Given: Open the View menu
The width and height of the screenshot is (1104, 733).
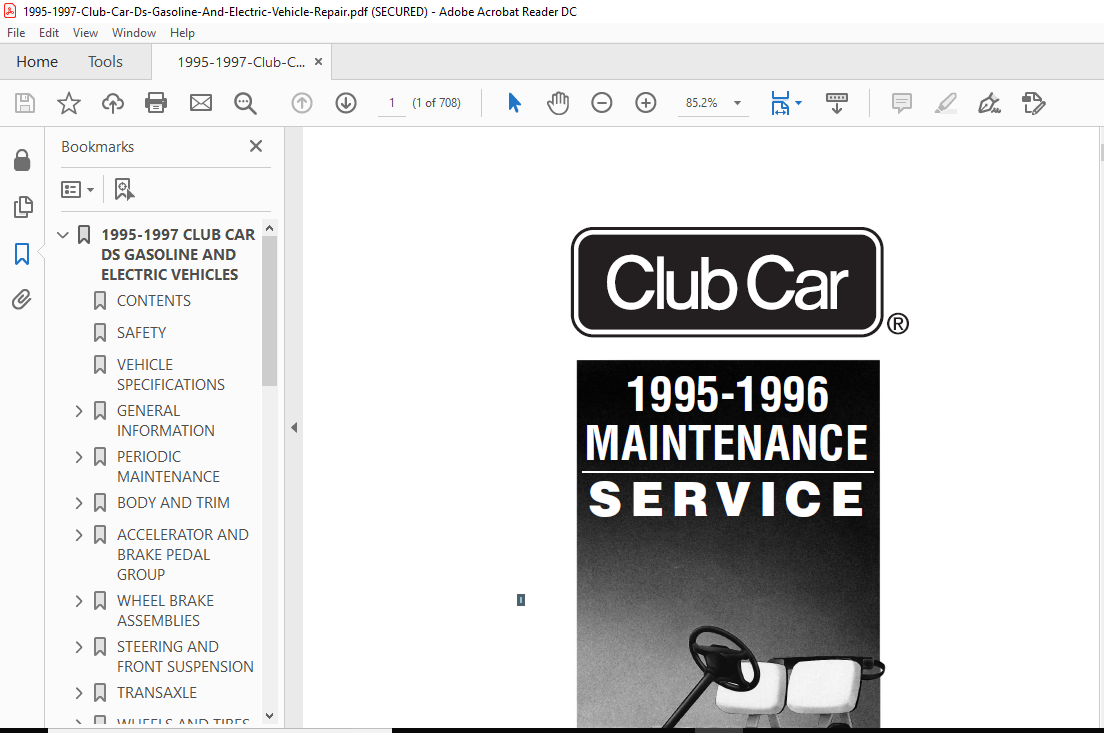Looking at the screenshot, I should (85, 33).
